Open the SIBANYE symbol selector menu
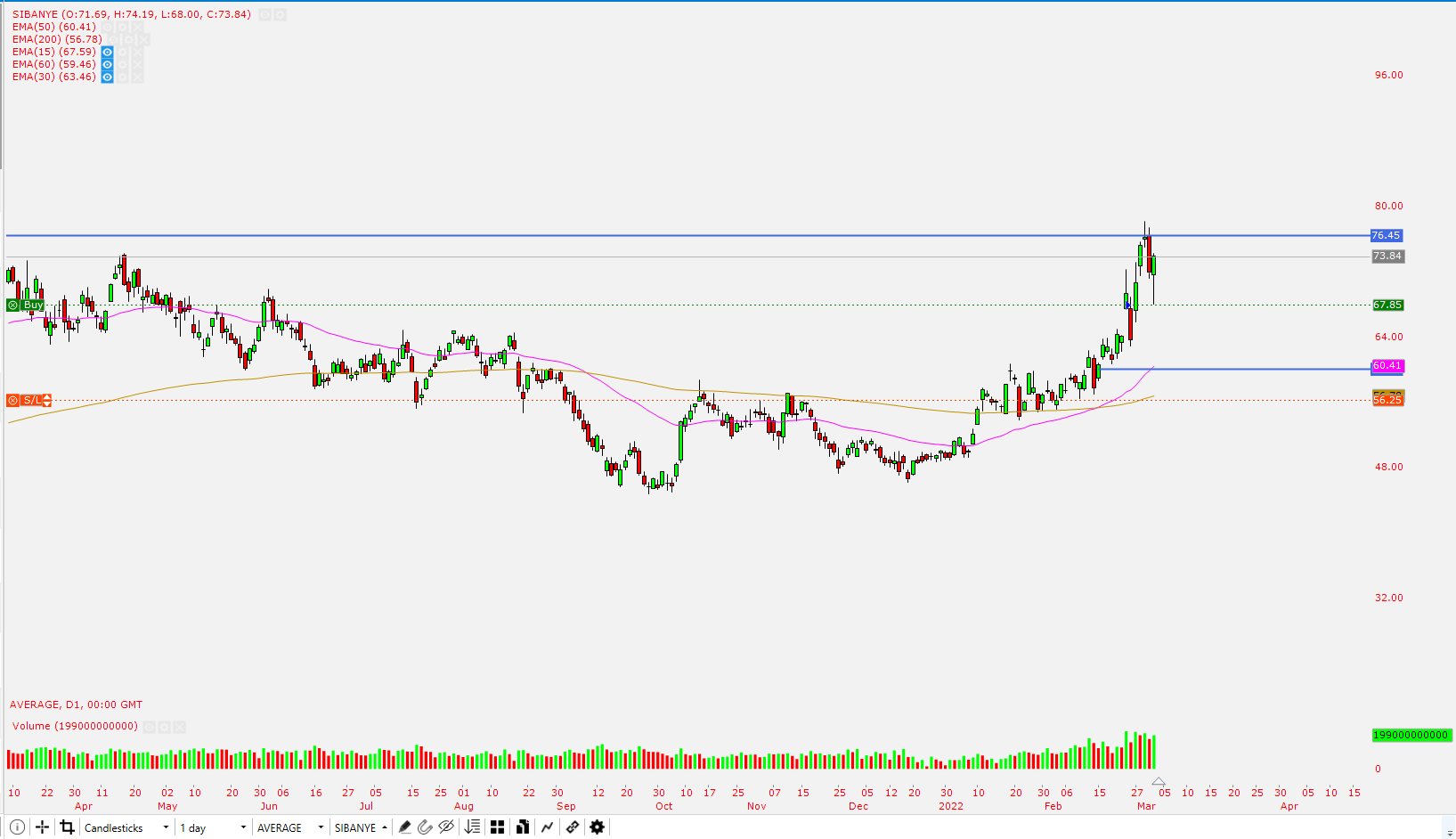 point(361,827)
